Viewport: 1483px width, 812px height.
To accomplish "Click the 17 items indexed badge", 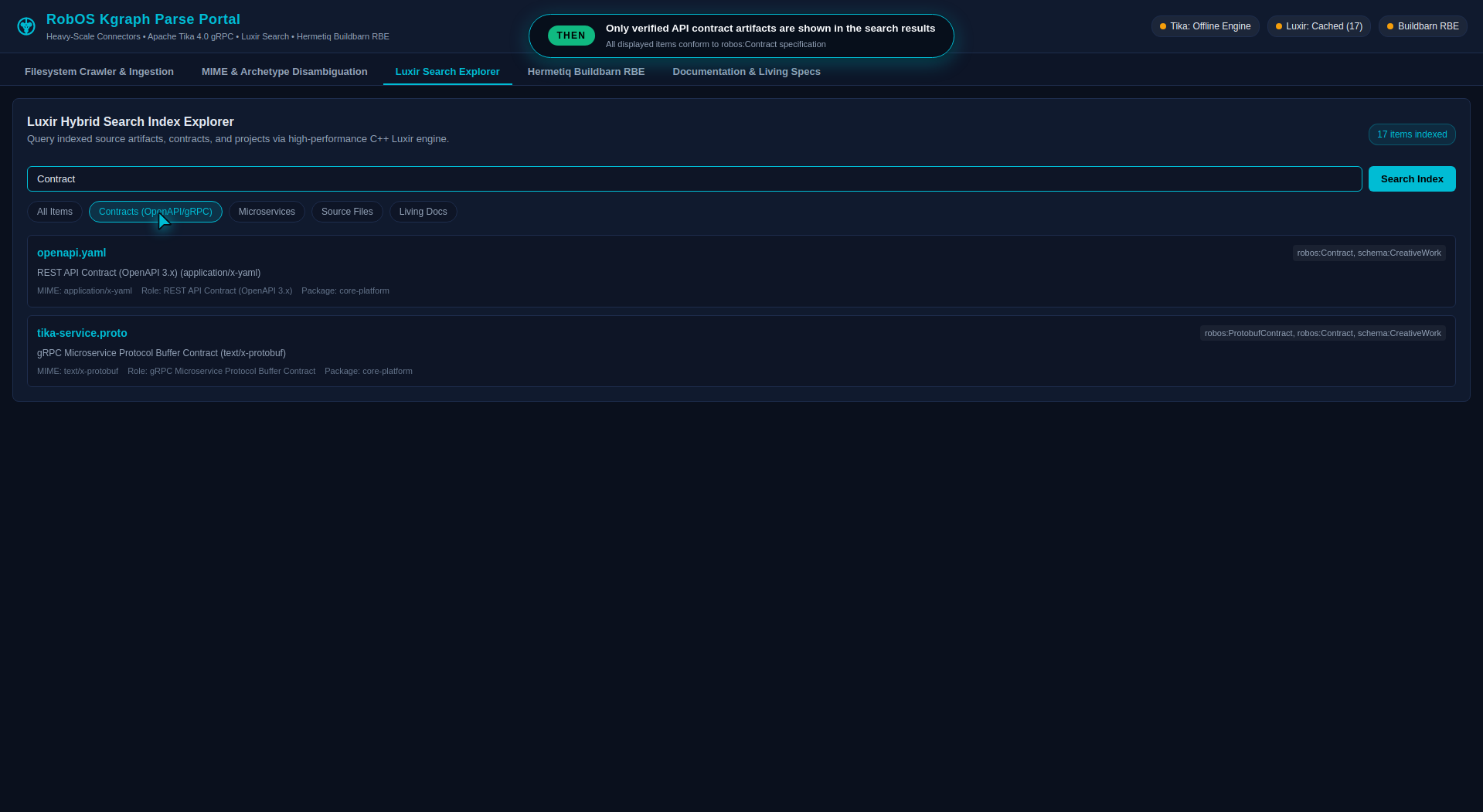I will pos(1412,134).
